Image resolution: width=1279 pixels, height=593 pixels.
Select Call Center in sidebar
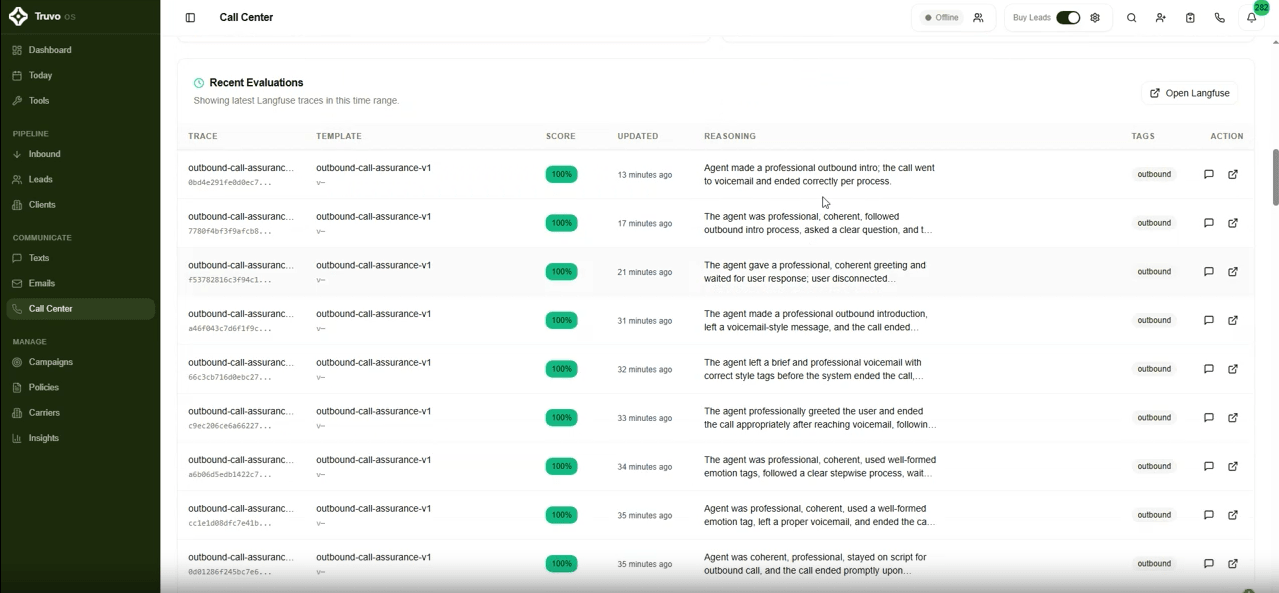80,309
